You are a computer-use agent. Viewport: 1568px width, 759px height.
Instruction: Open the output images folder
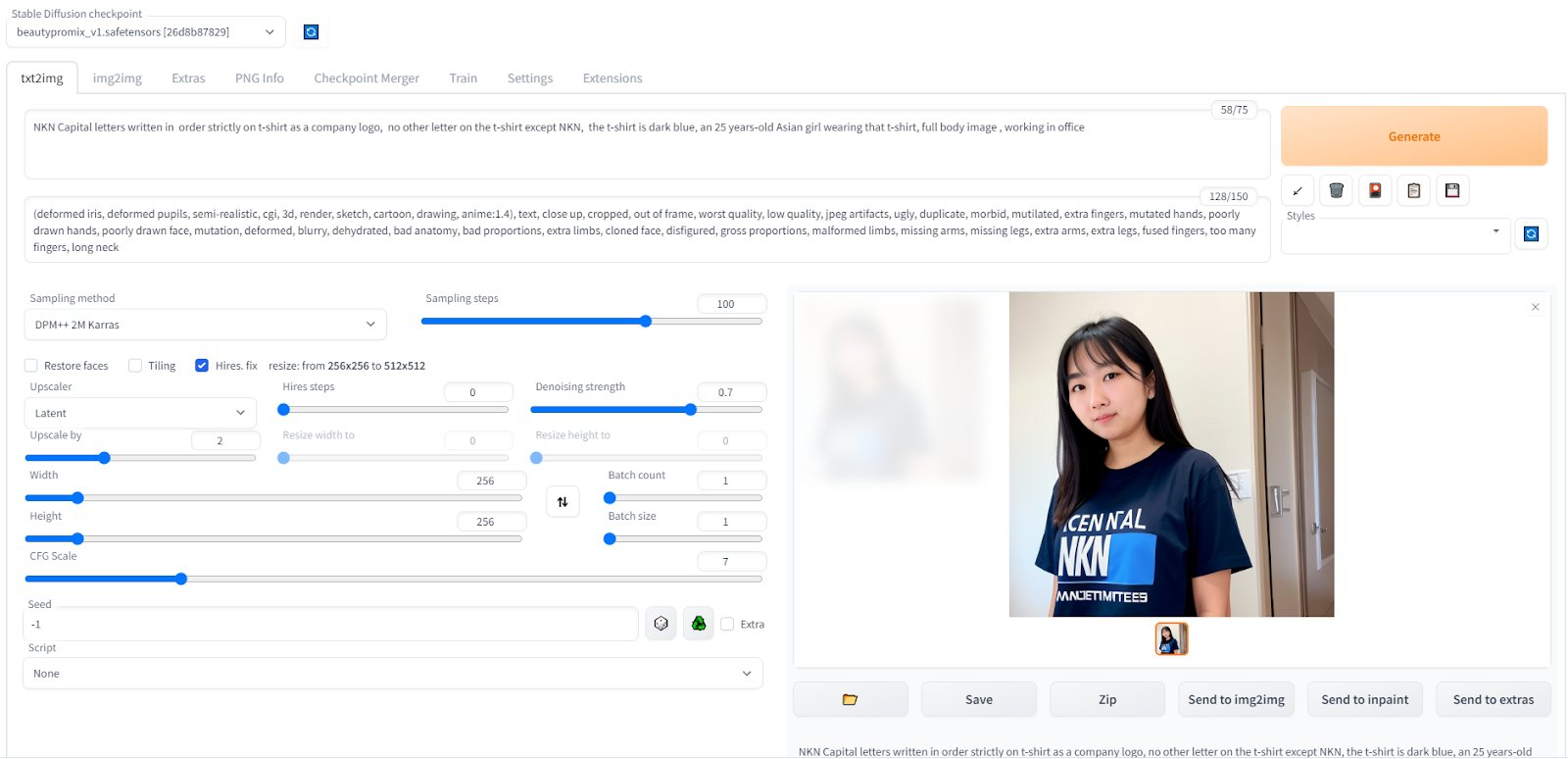click(850, 699)
